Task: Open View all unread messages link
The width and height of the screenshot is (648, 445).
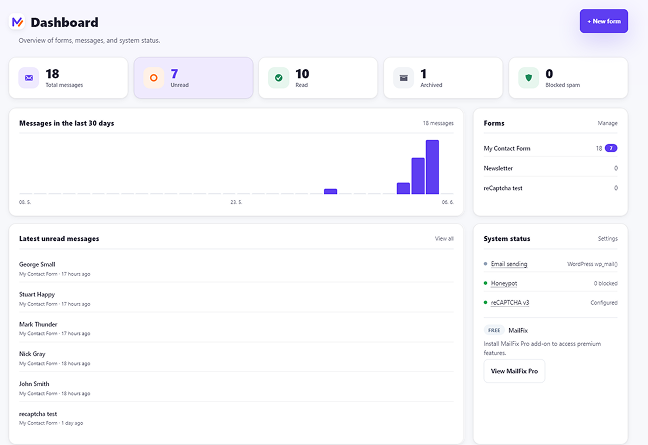Action: (444, 238)
